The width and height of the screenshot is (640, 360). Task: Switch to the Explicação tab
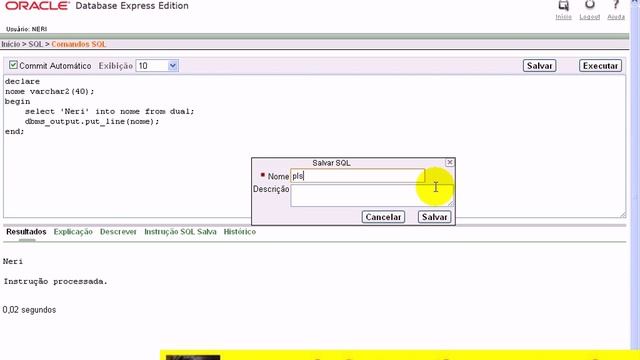(73, 232)
